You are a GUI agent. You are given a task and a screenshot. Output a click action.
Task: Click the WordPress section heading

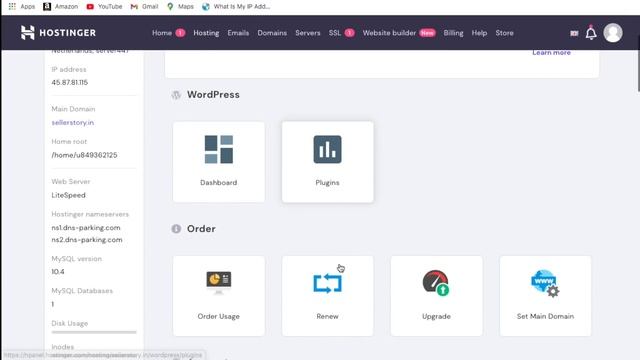[213, 95]
